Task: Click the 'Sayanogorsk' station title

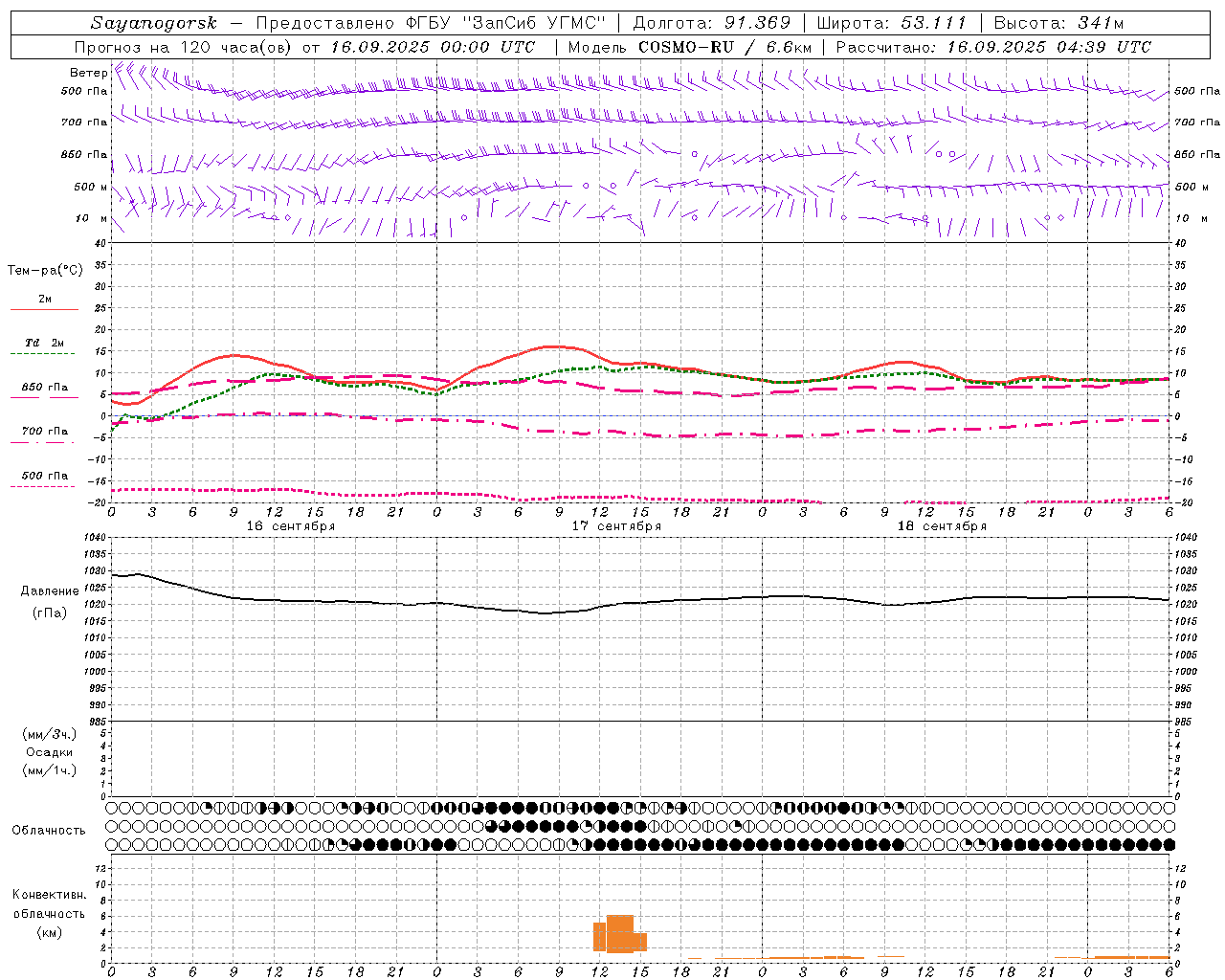Action: (x=154, y=23)
